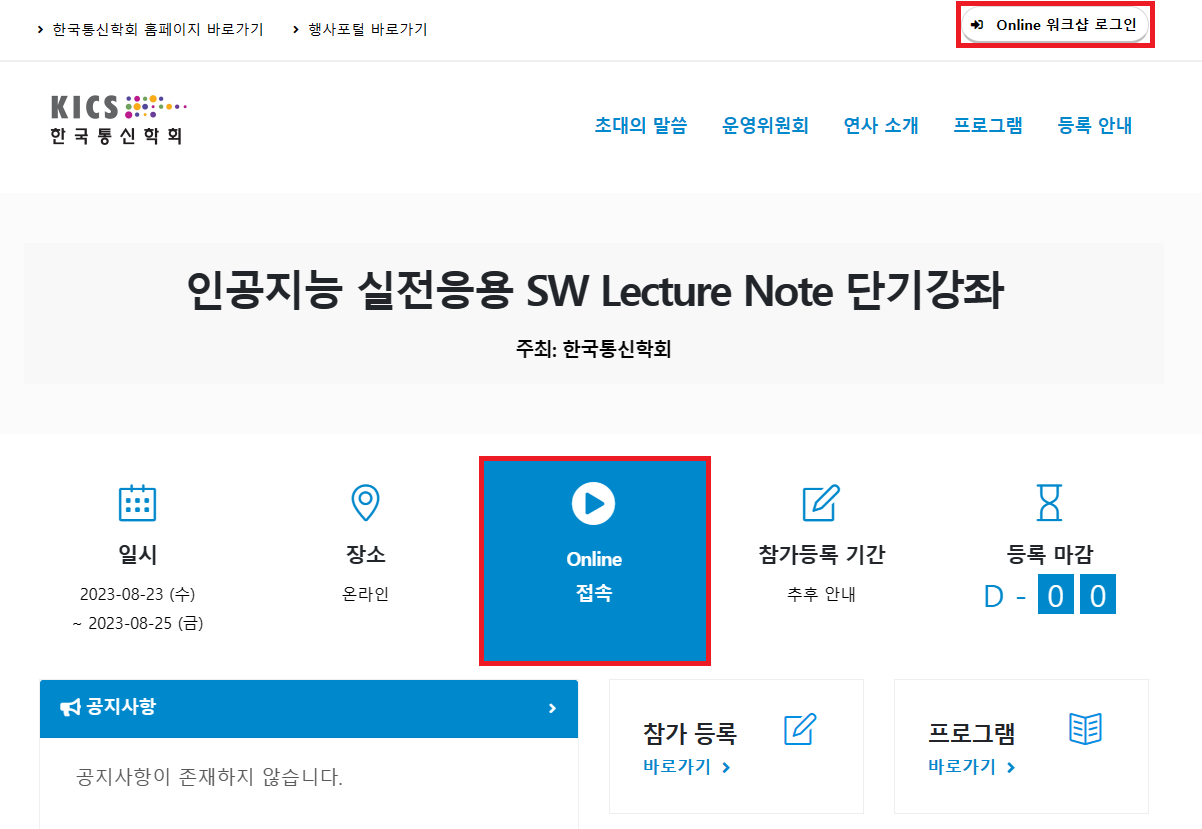
Task: Open the 초대의 말씀 menu
Action: click(x=640, y=126)
